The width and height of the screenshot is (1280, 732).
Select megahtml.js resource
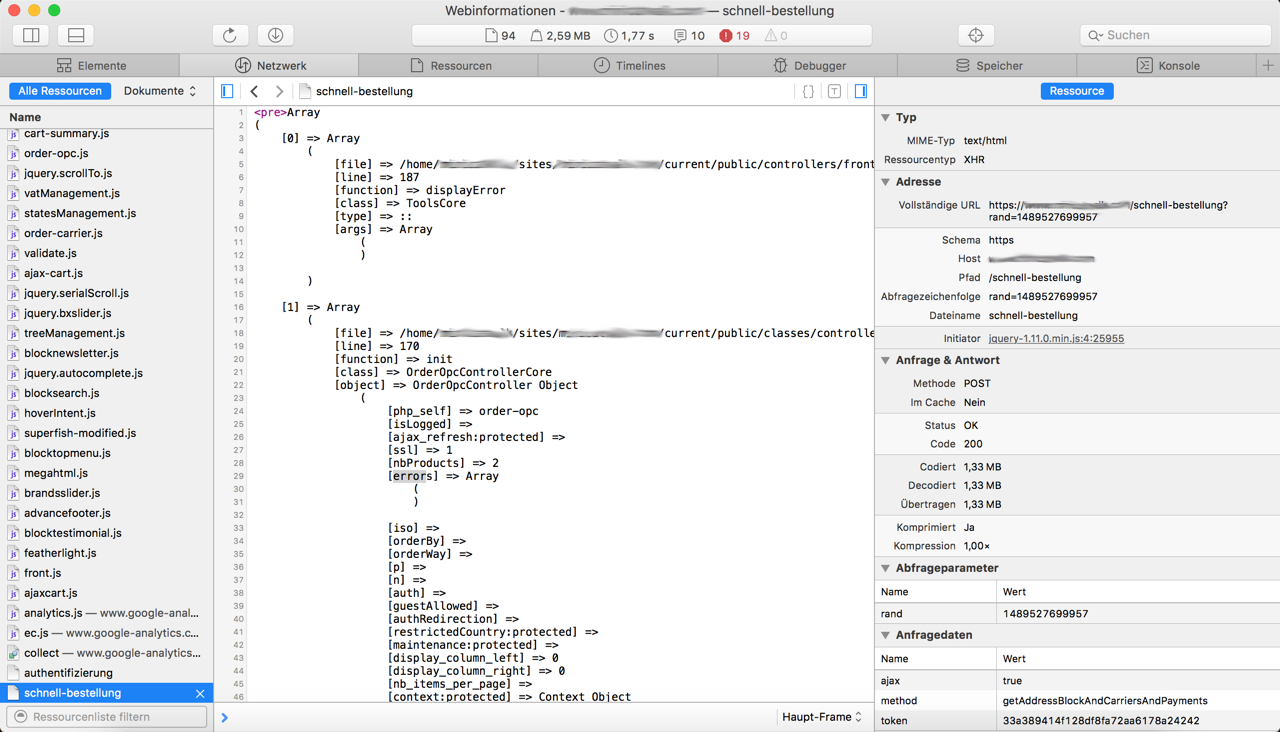point(107,473)
